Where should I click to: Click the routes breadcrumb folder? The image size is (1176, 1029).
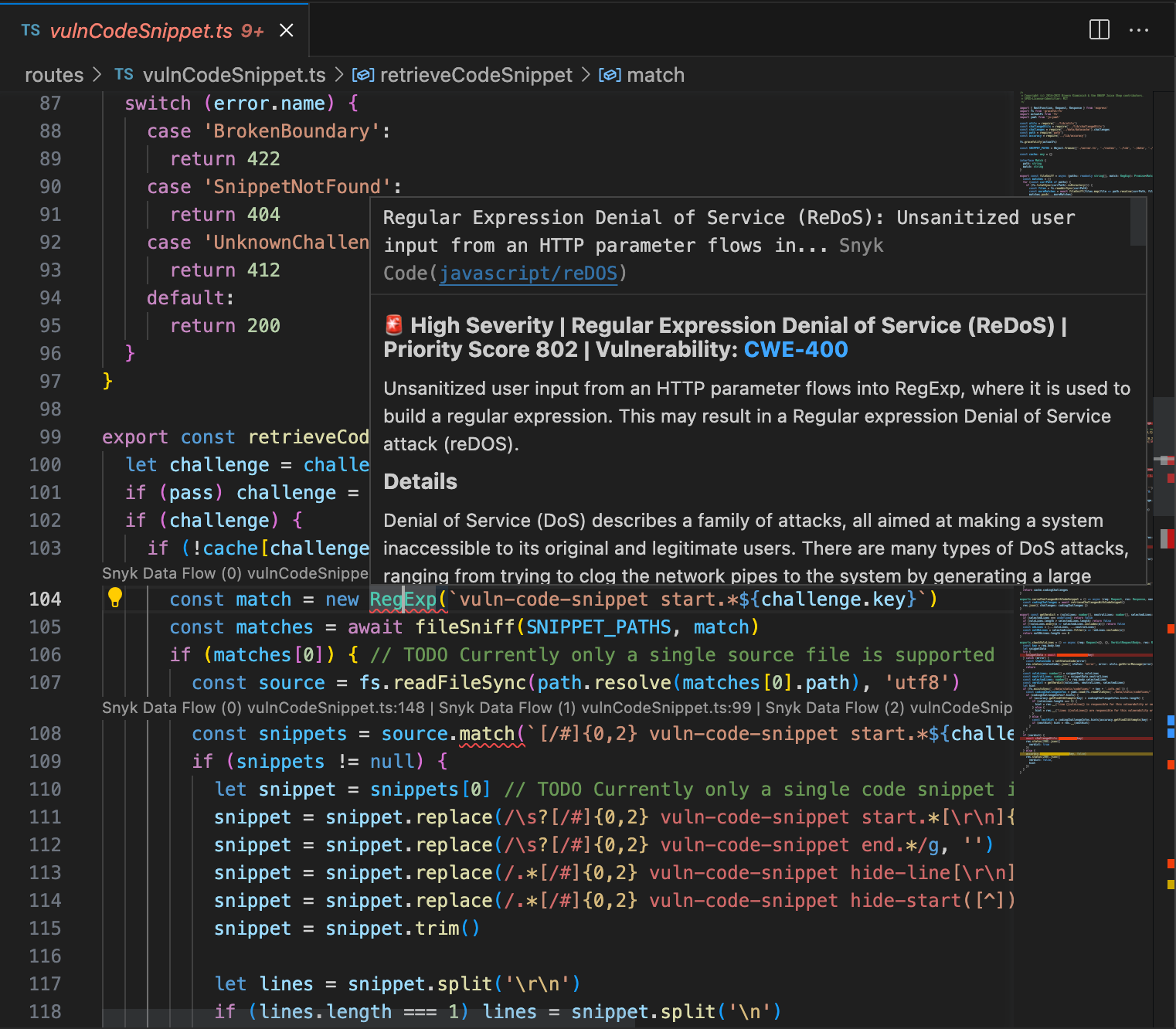click(54, 75)
